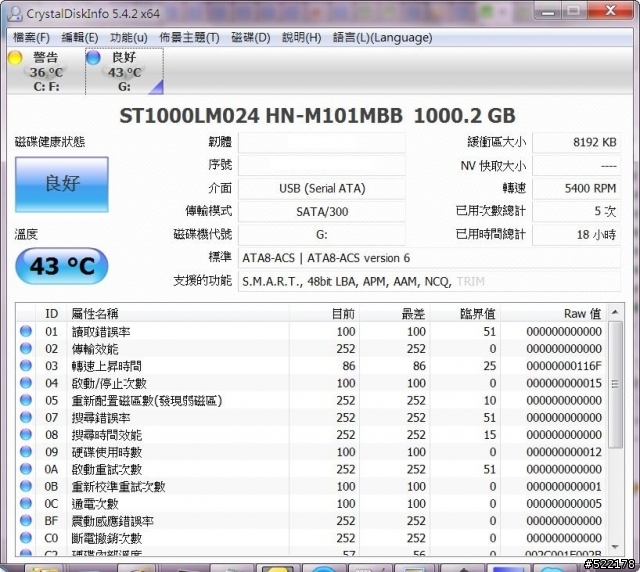The height and width of the screenshot is (572, 640).
Task: Select raw value 0000000116F
Action: (x=564, y=366)
